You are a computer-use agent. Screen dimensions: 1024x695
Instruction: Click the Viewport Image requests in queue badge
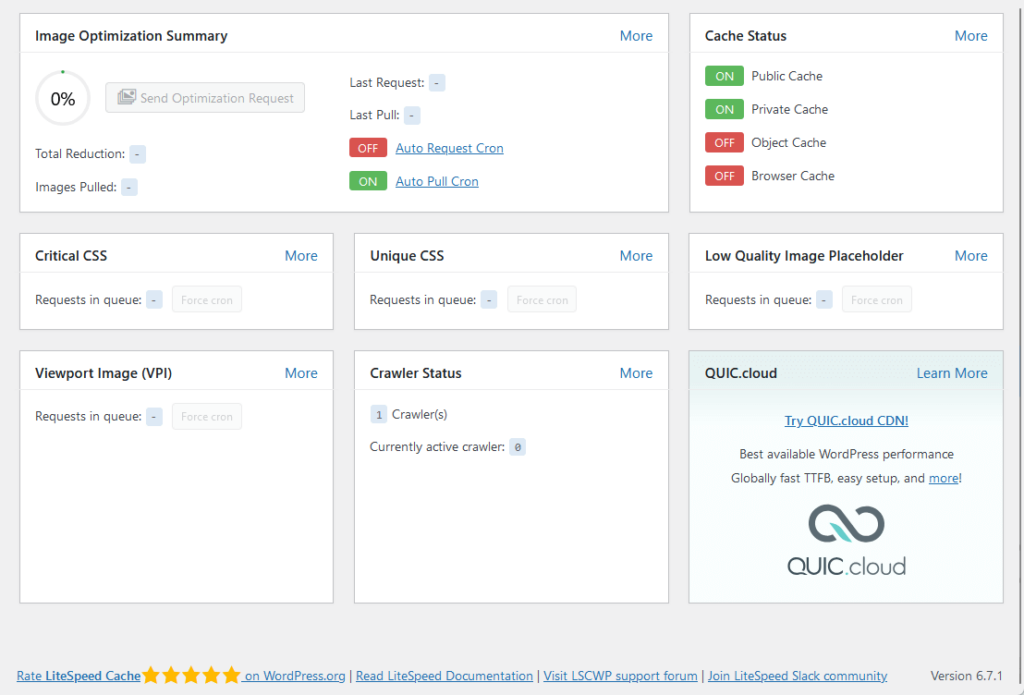[154, 417]
